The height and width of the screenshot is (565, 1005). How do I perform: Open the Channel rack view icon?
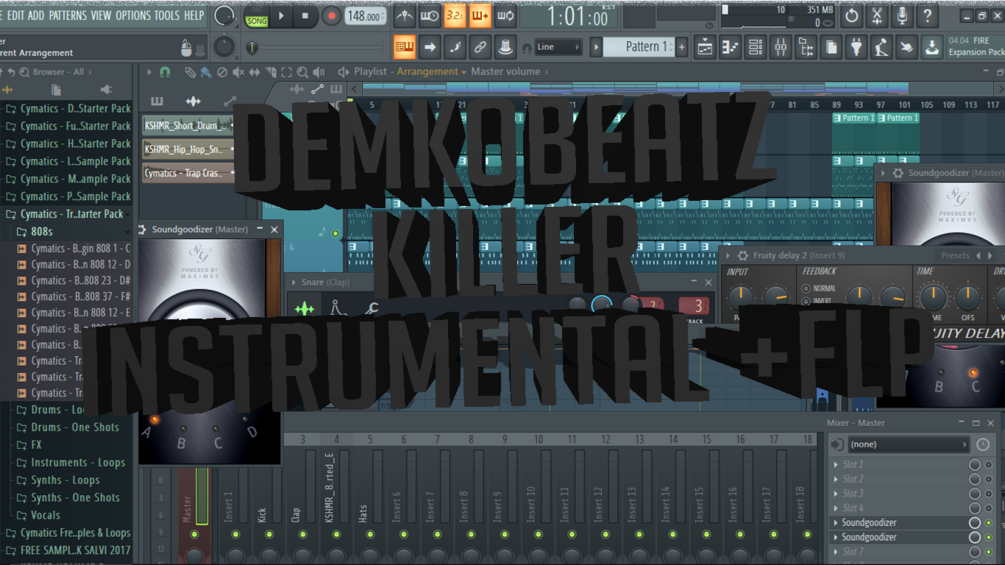(x=756, y=47)
